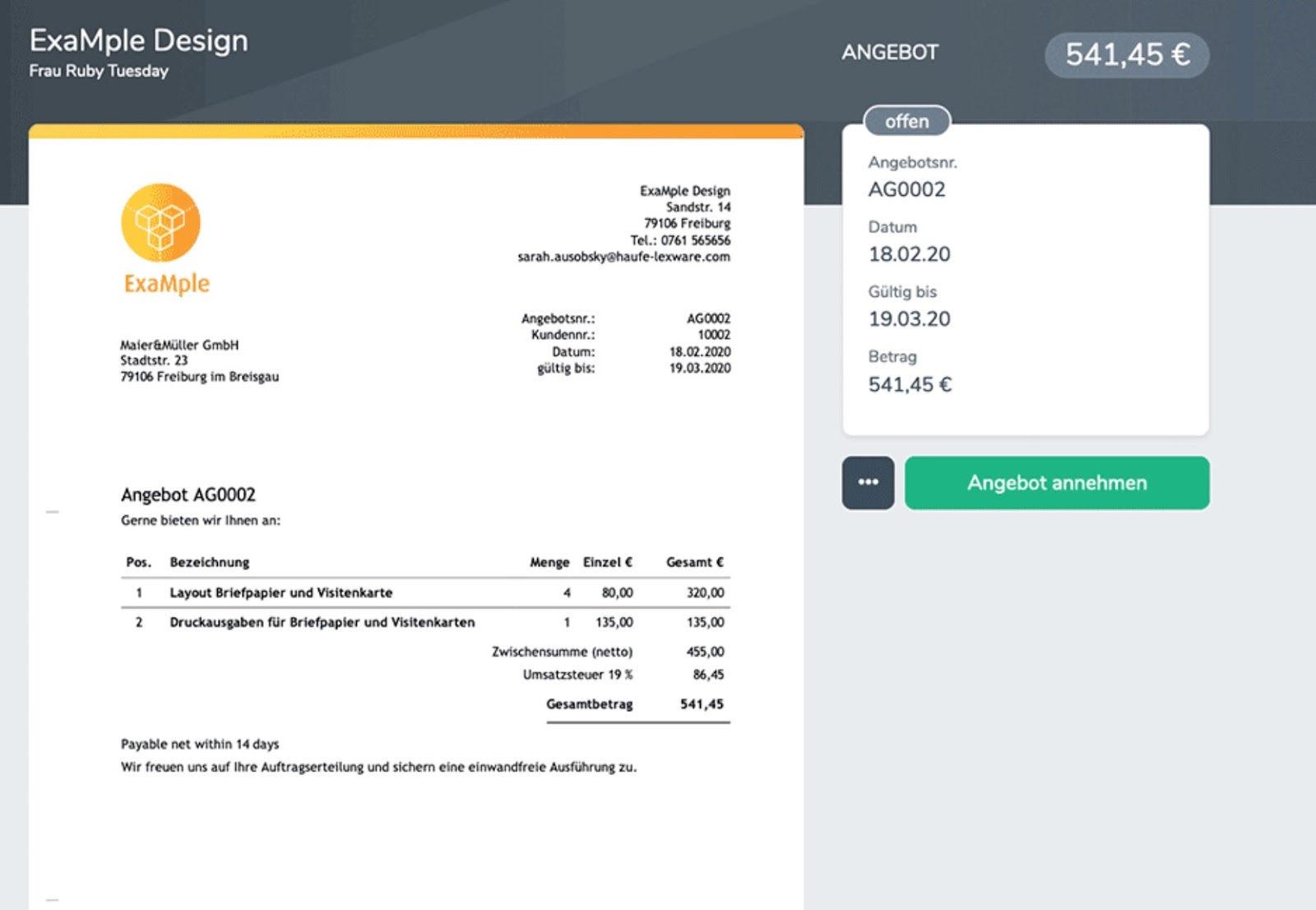
Task: Click the row Layout Briefpapier und Visitenkarte
Action: [x=425, y=592]
